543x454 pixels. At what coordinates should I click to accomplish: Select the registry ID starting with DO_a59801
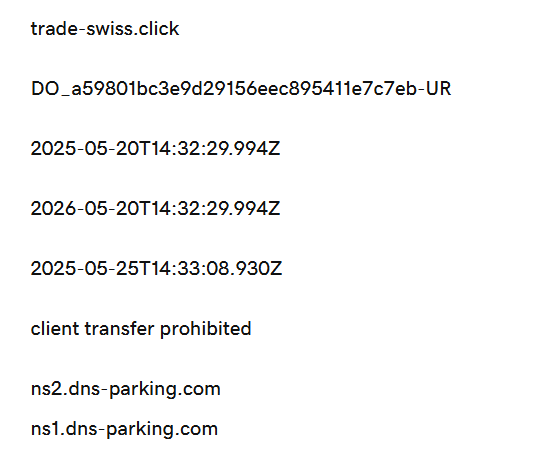coord(241,88)
